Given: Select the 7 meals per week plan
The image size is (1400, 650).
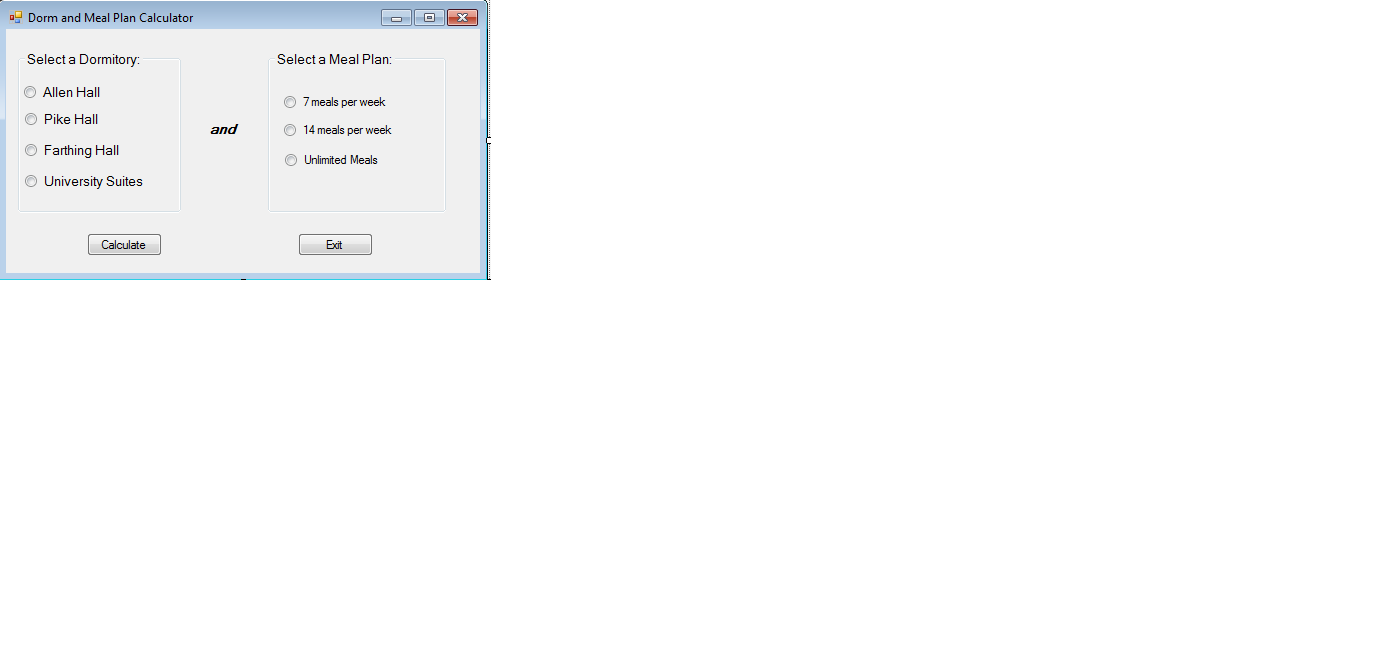Looking at the screenshot, I should 290,101.
